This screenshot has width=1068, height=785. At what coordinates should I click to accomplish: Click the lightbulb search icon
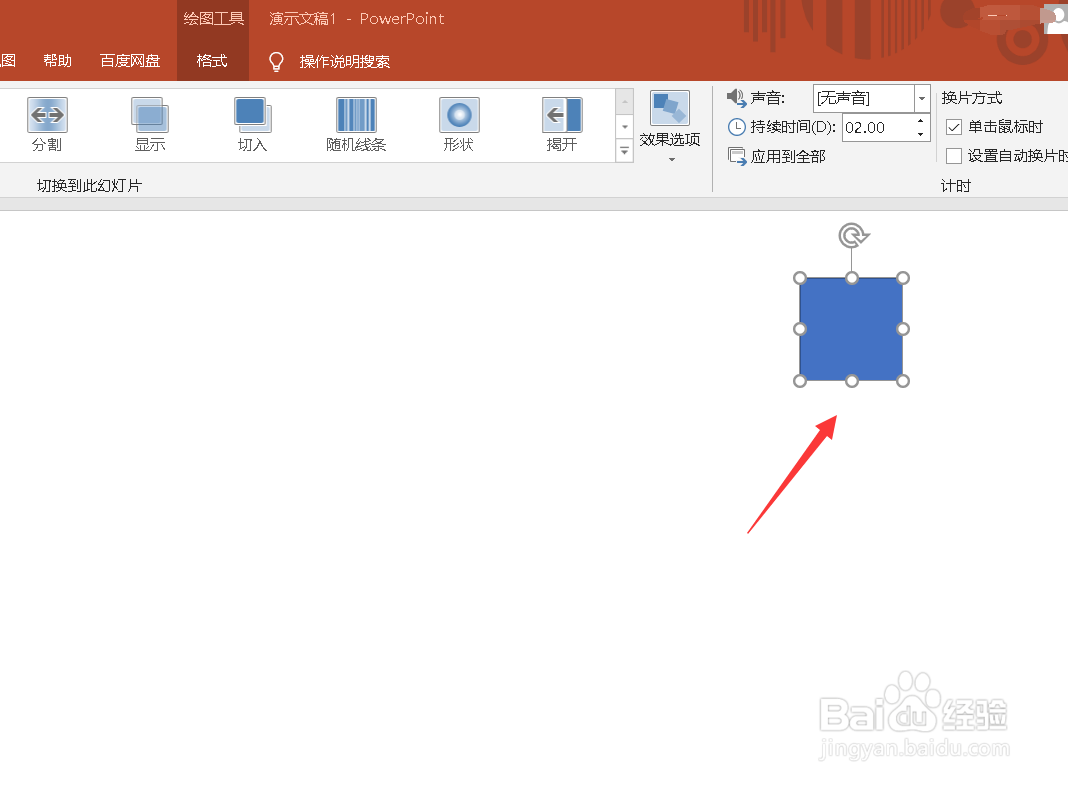[276, 62]
